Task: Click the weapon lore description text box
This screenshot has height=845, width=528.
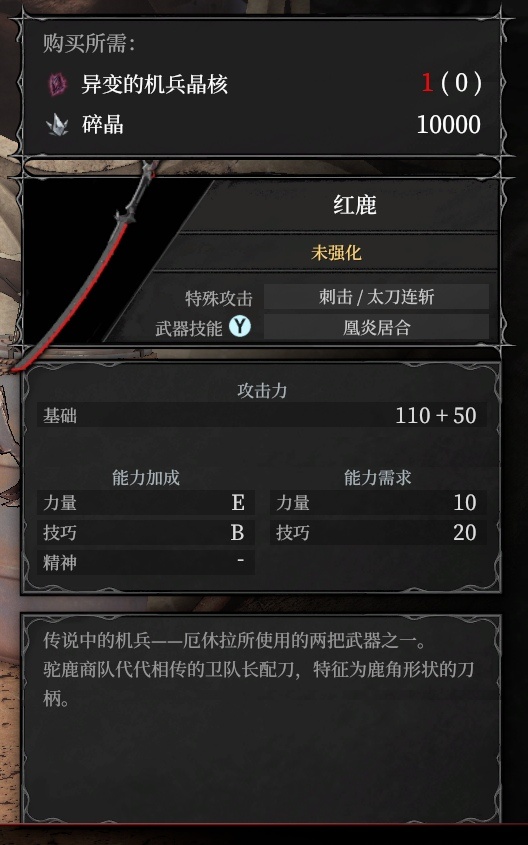Action: tap(261, 718)
